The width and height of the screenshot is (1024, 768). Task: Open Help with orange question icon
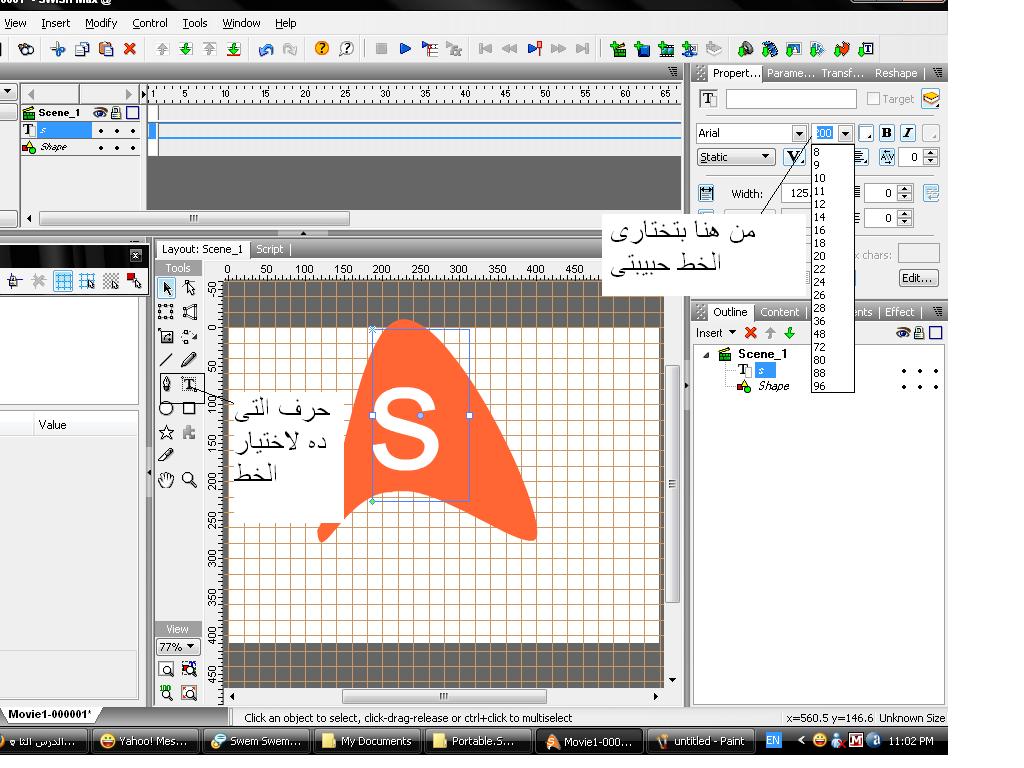[x=322, y=48]
